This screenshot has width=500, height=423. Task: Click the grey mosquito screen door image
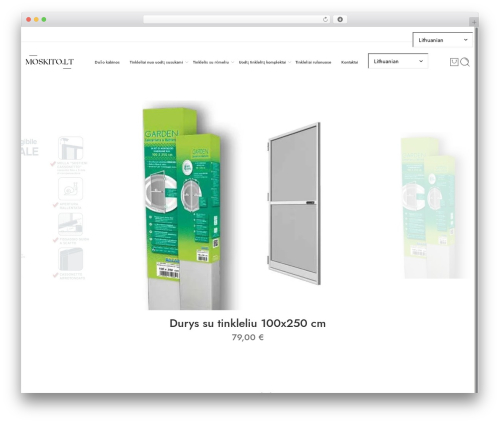click(x=294, y=204)
